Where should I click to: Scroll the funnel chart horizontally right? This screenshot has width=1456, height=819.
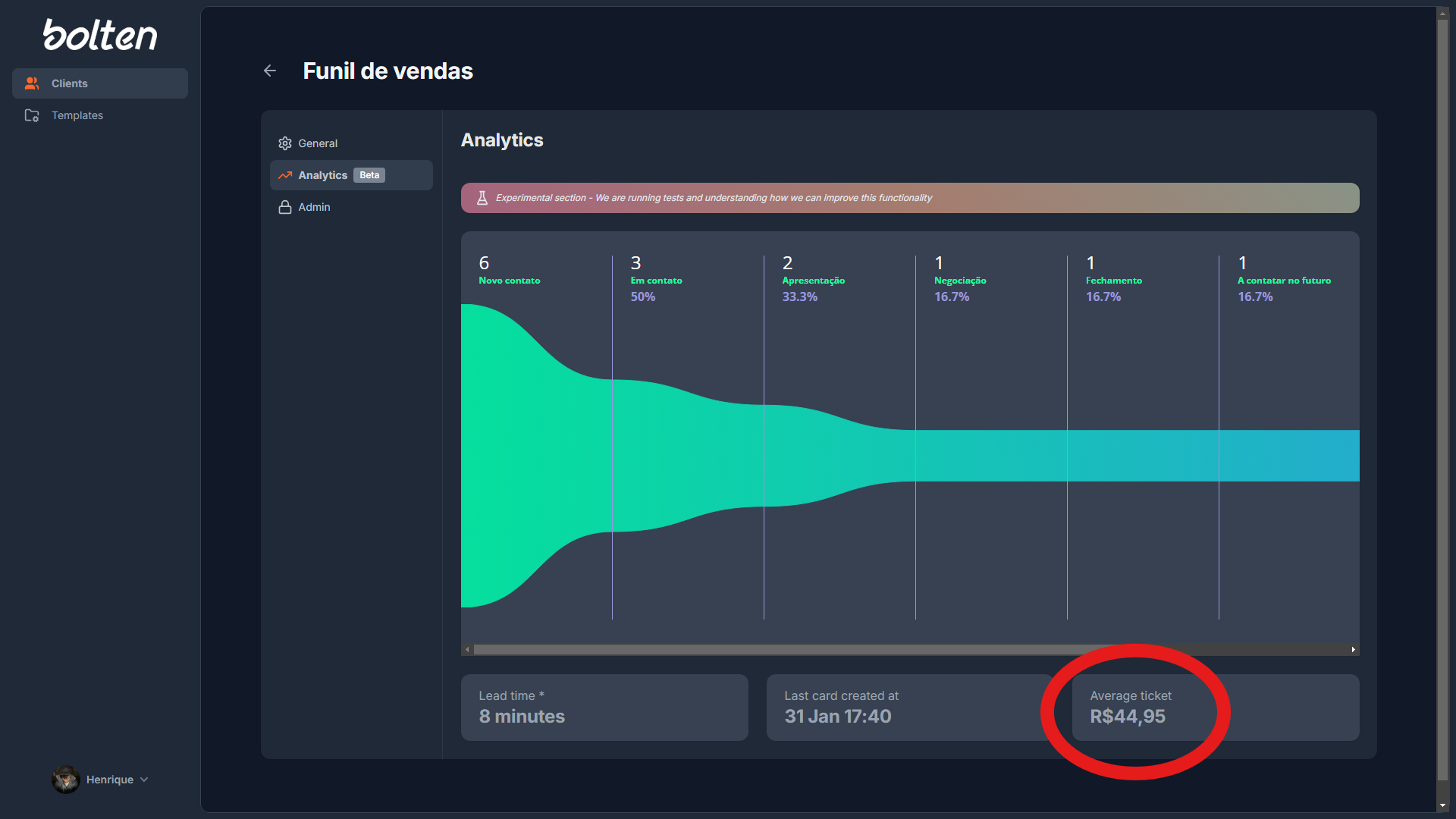1353,649
